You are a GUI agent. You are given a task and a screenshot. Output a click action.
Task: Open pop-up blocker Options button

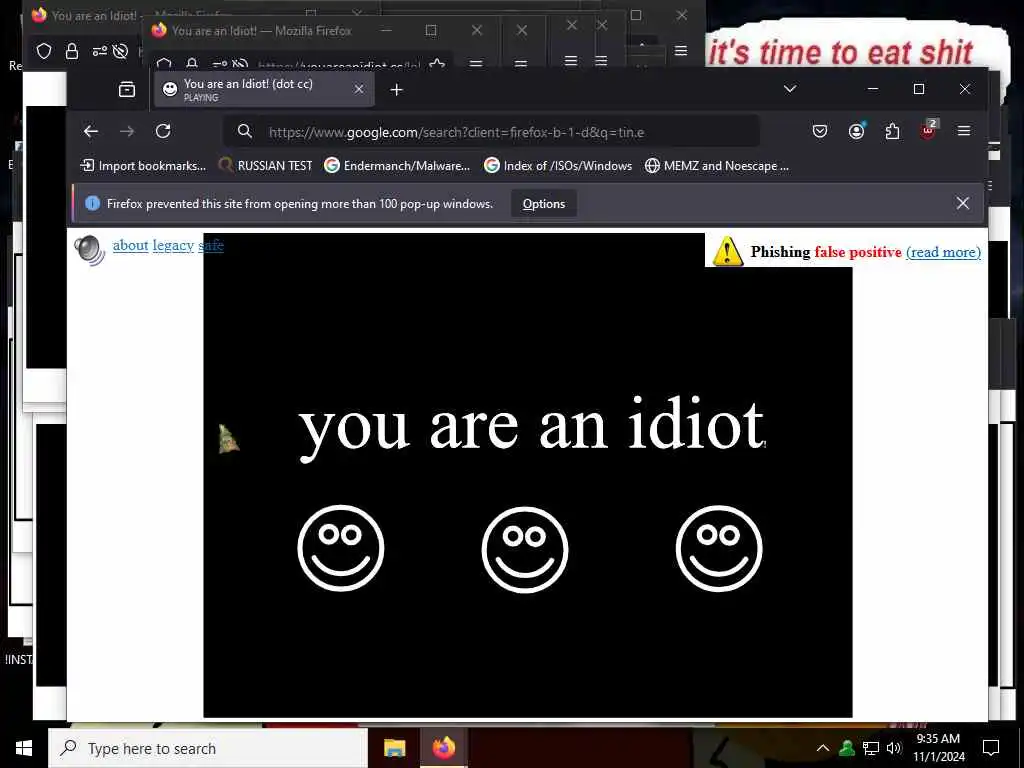(543, 204)
